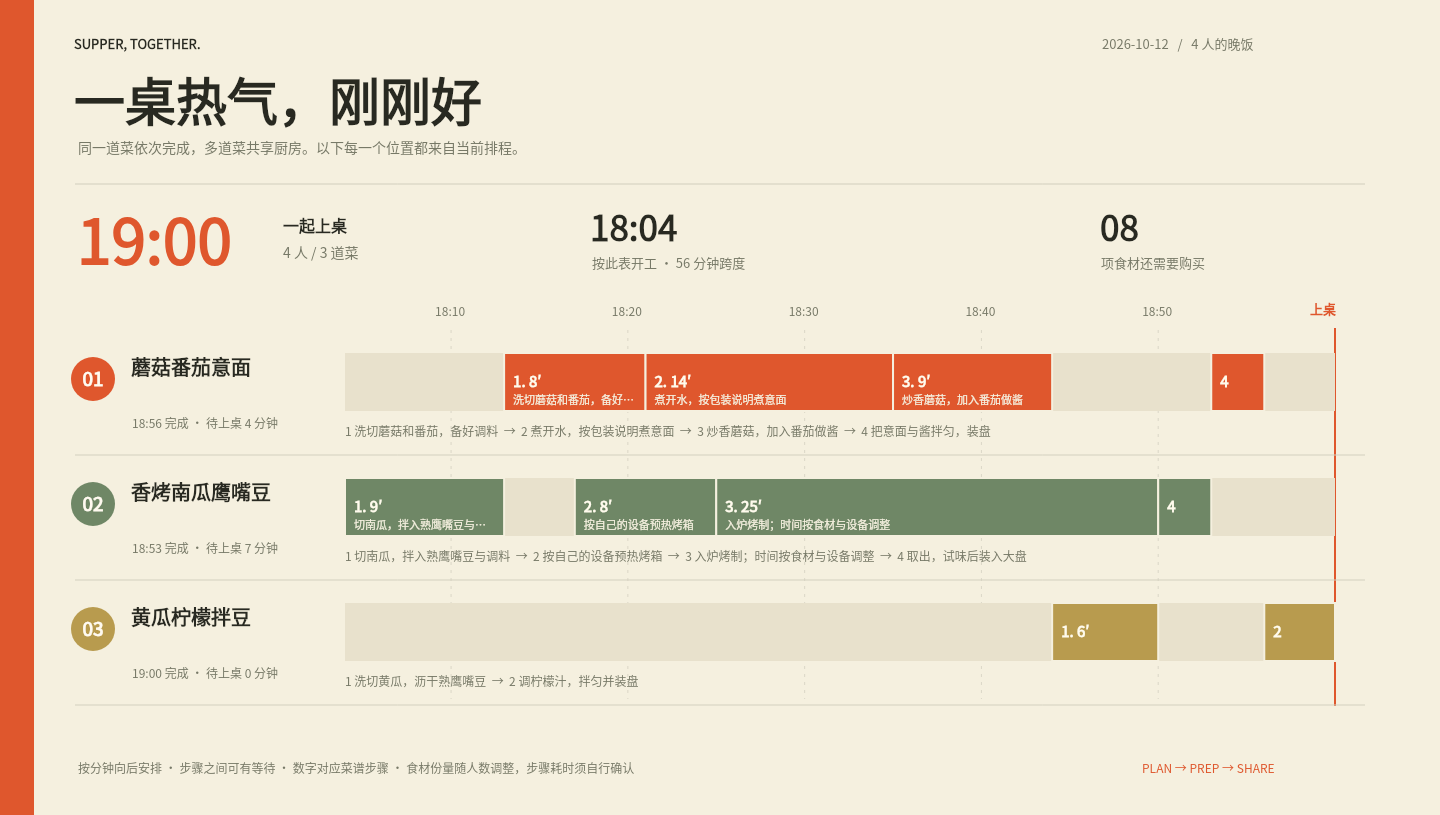The image size is (1440, 815).
Task: Click the dish name 香烤南瓜鹰嘴豆
Action: click(x=201, y=493)
